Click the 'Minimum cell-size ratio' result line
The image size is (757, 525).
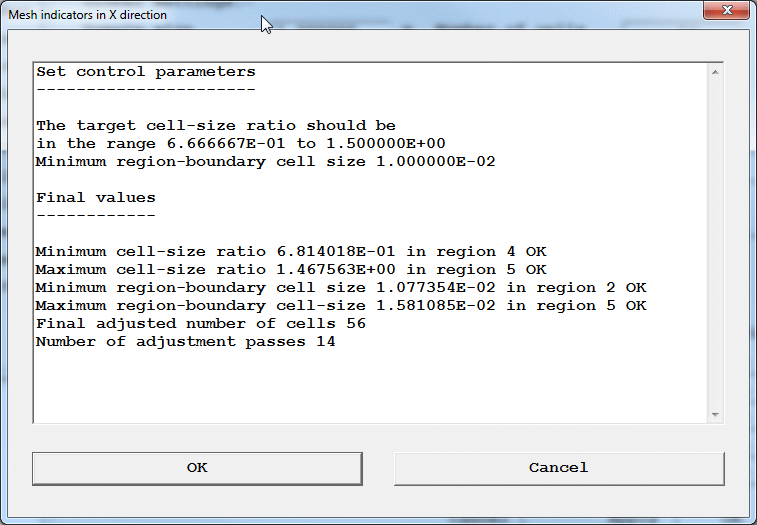click(x=290, y=252)
